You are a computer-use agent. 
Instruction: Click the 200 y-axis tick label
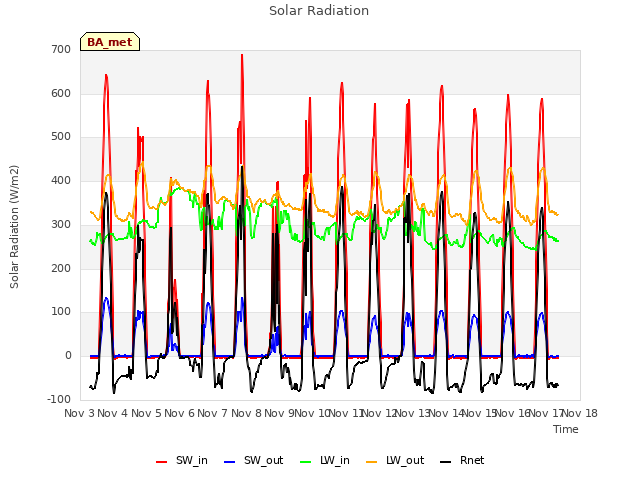point(61,268)
